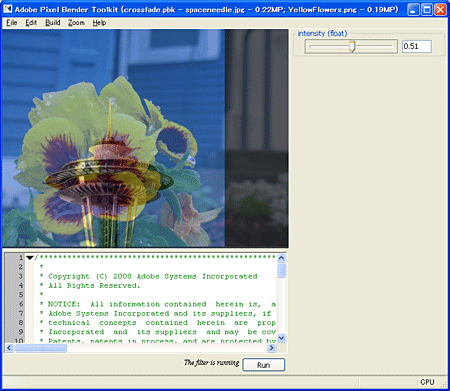This screenshot has height=391, width=450.
Task: Click the vertical scrollbar thumb in code editor
Action: pyautogui.click(x=281, y=271)
